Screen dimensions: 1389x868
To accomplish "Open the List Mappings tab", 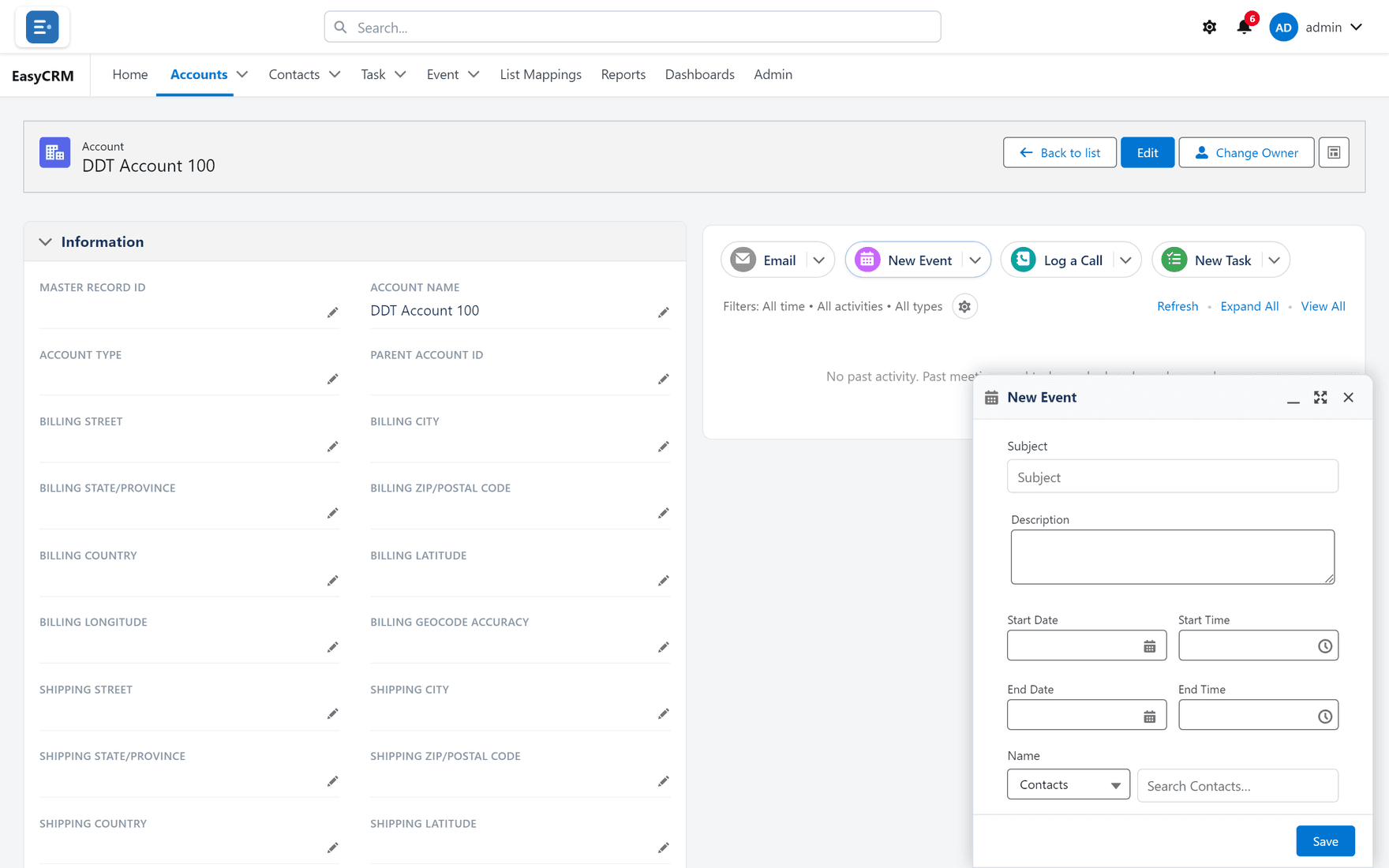I will [541, 74].
